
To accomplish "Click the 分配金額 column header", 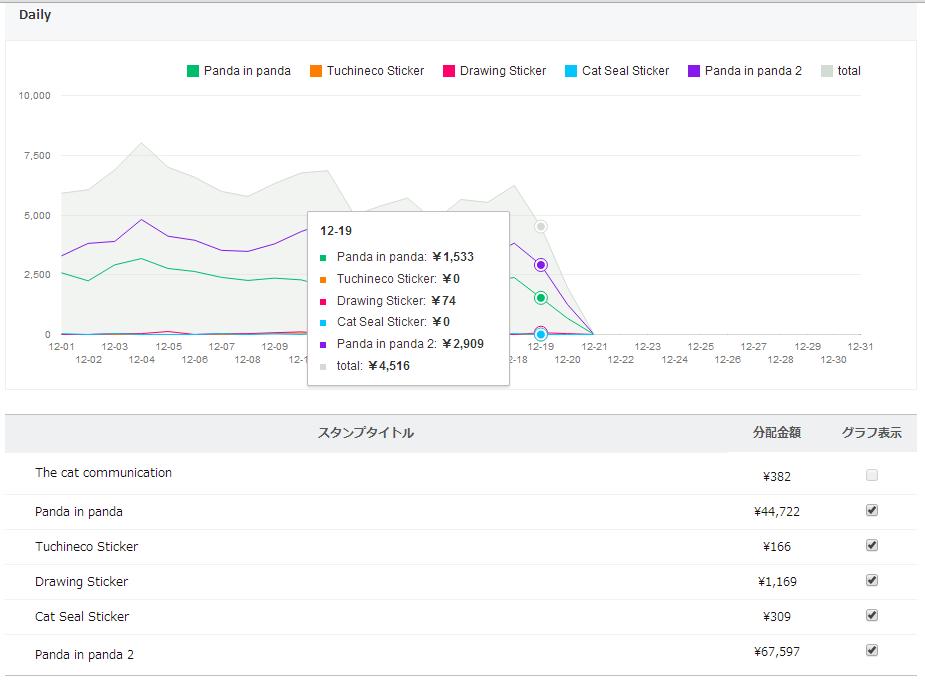I will click(x=776, y=432).
